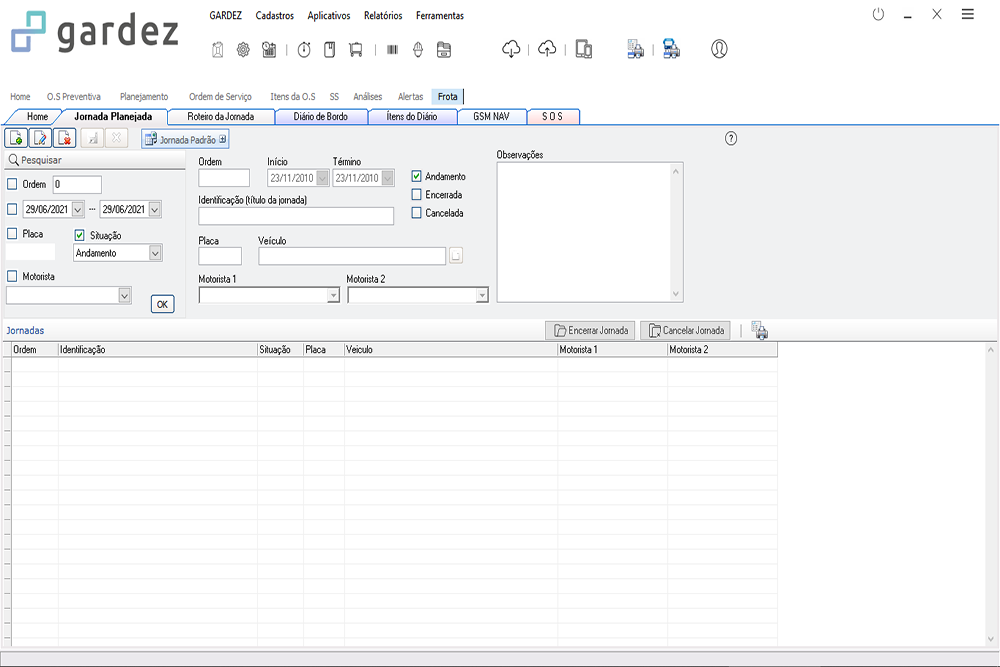Open the stopwatch toolbar icon
The height and width of the screenshot is (667, 1000).
[x=304, y=50]
